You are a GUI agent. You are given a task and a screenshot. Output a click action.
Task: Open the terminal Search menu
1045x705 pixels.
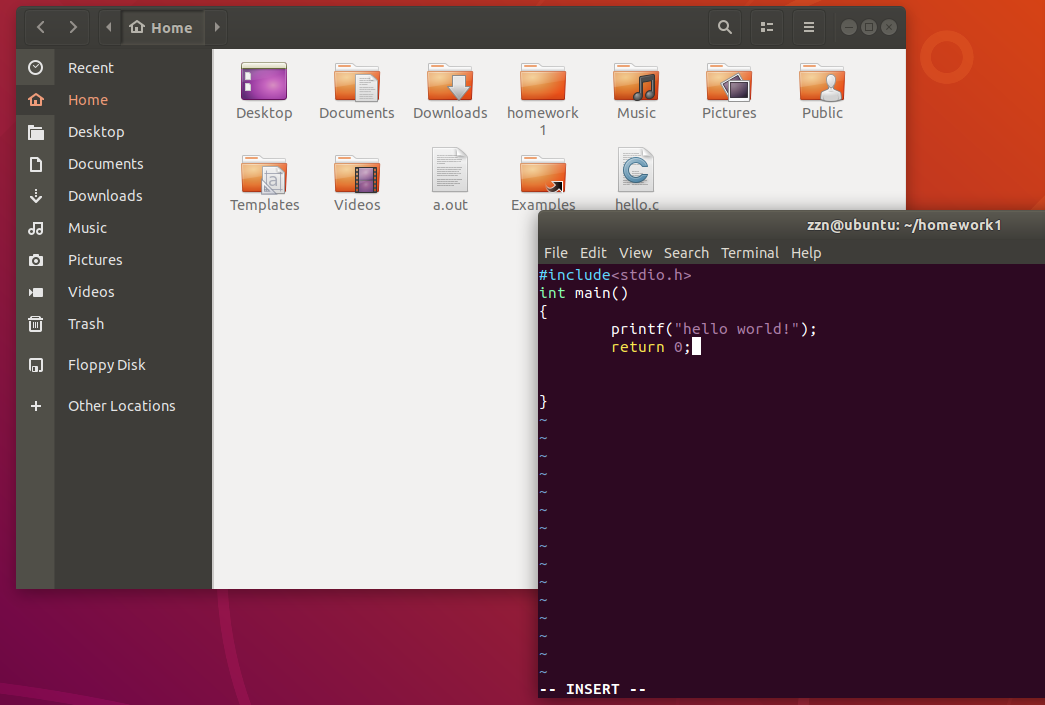point(686,253)
